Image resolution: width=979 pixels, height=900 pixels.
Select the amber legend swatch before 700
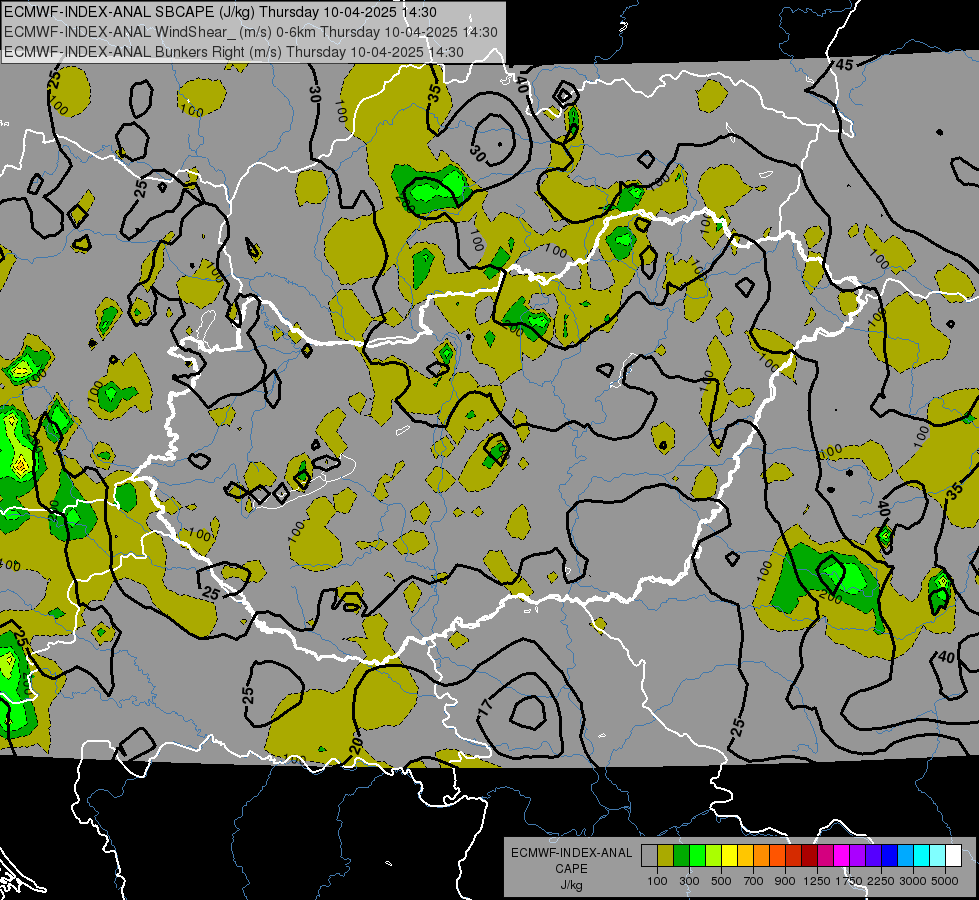pyautogui.click(x=745, y=856)
